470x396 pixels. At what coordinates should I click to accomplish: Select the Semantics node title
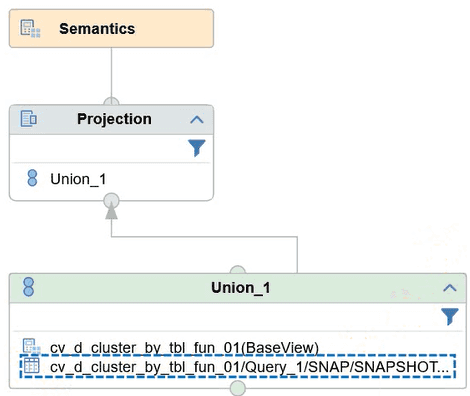97,29
